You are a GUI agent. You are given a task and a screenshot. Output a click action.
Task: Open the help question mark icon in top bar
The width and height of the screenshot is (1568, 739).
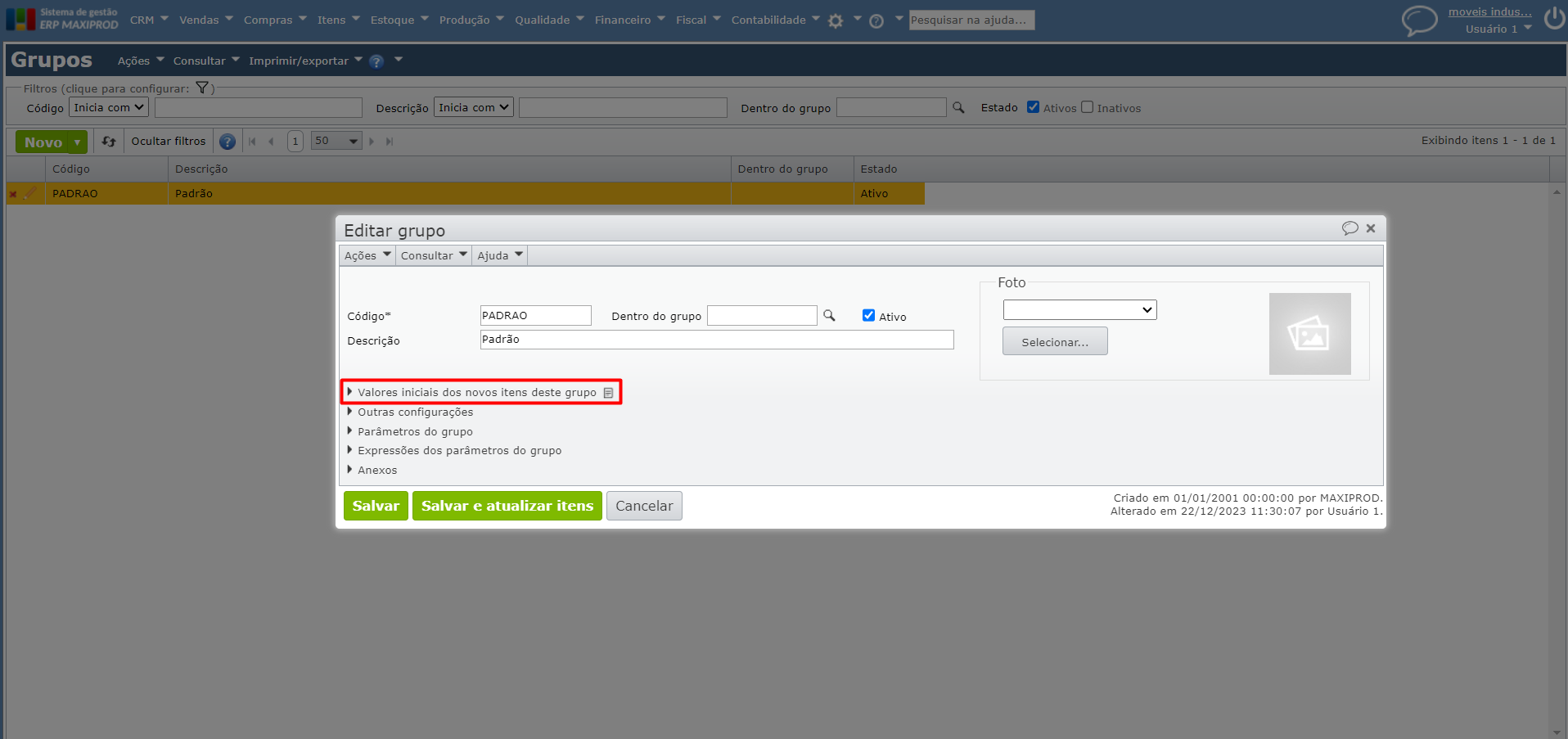pos(876,21)
